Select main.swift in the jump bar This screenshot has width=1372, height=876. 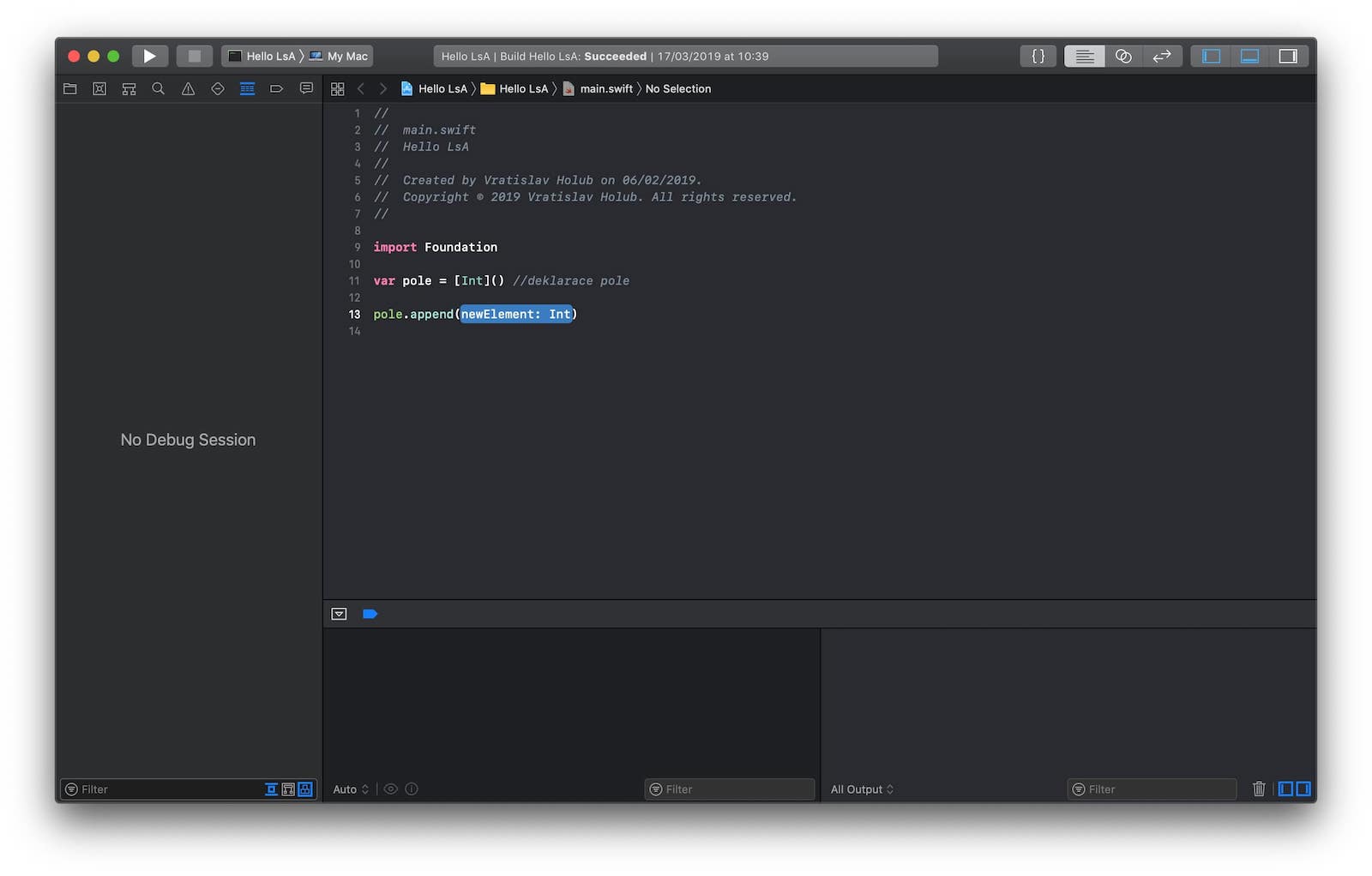605,89
